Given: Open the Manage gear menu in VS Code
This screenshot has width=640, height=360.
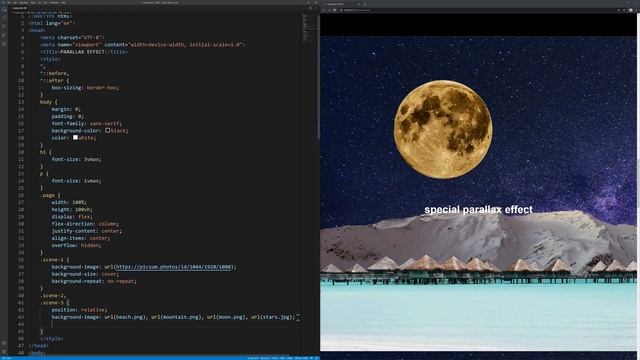Looking at the screenshot, I should 4,352.
